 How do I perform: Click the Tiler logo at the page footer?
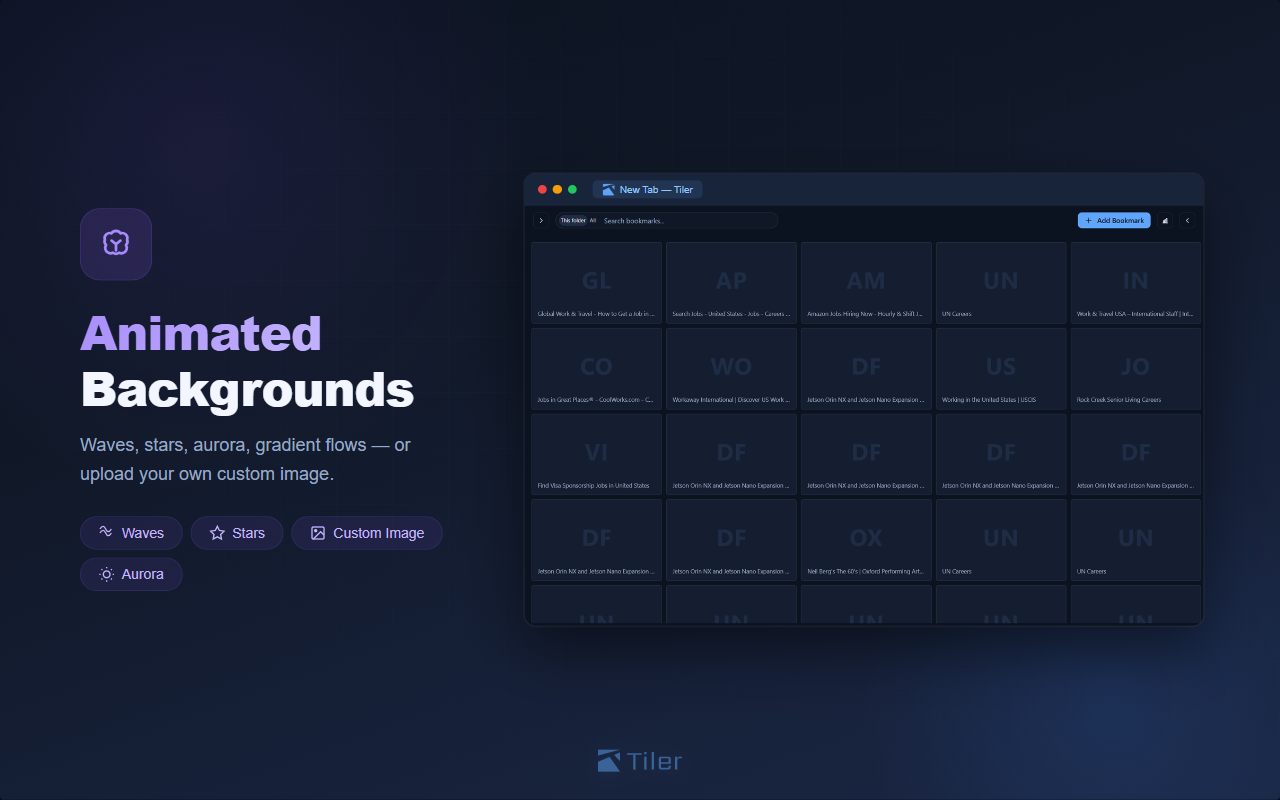pos(639,761)
